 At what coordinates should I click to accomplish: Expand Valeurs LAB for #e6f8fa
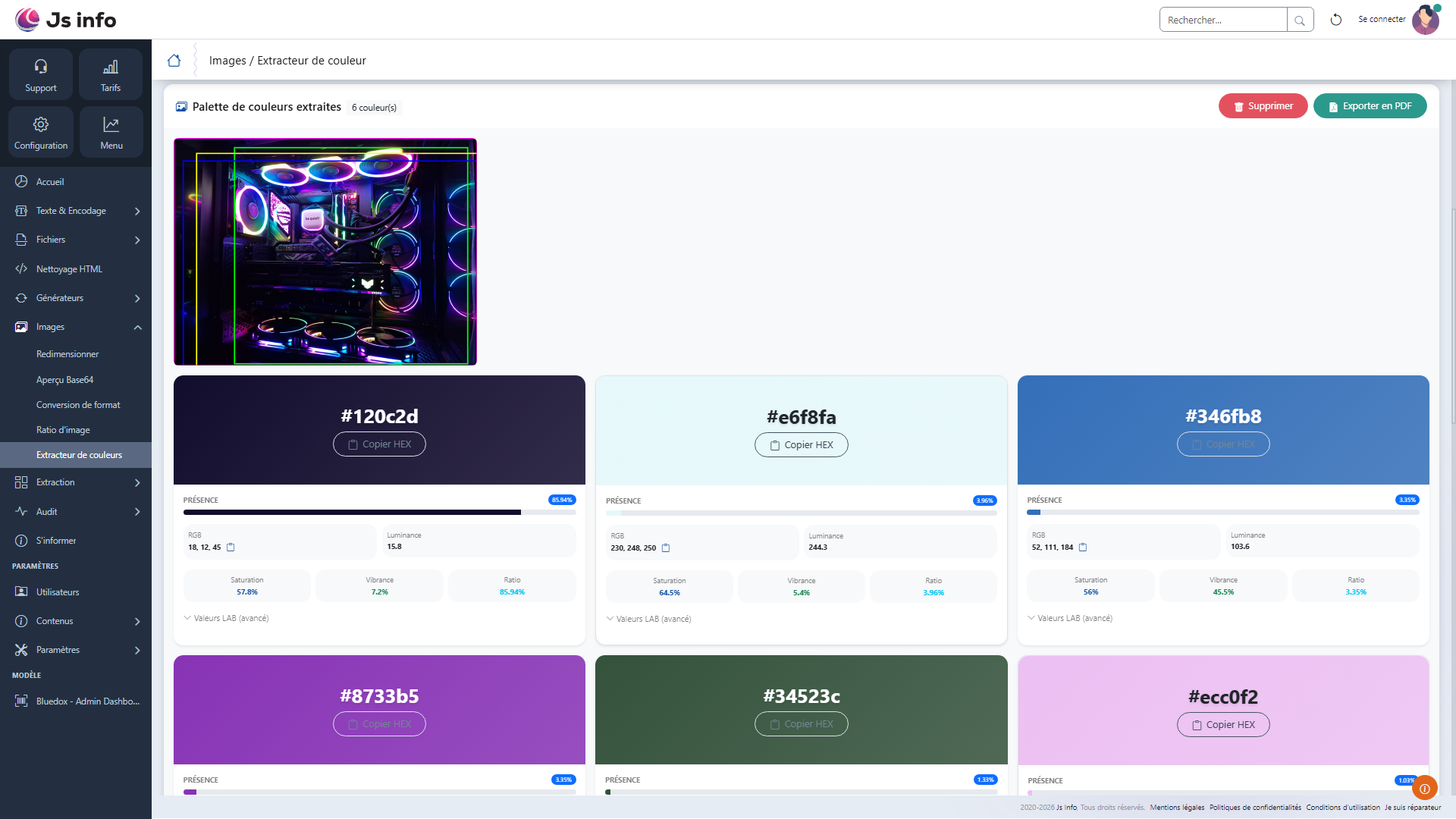click(648, 620)
